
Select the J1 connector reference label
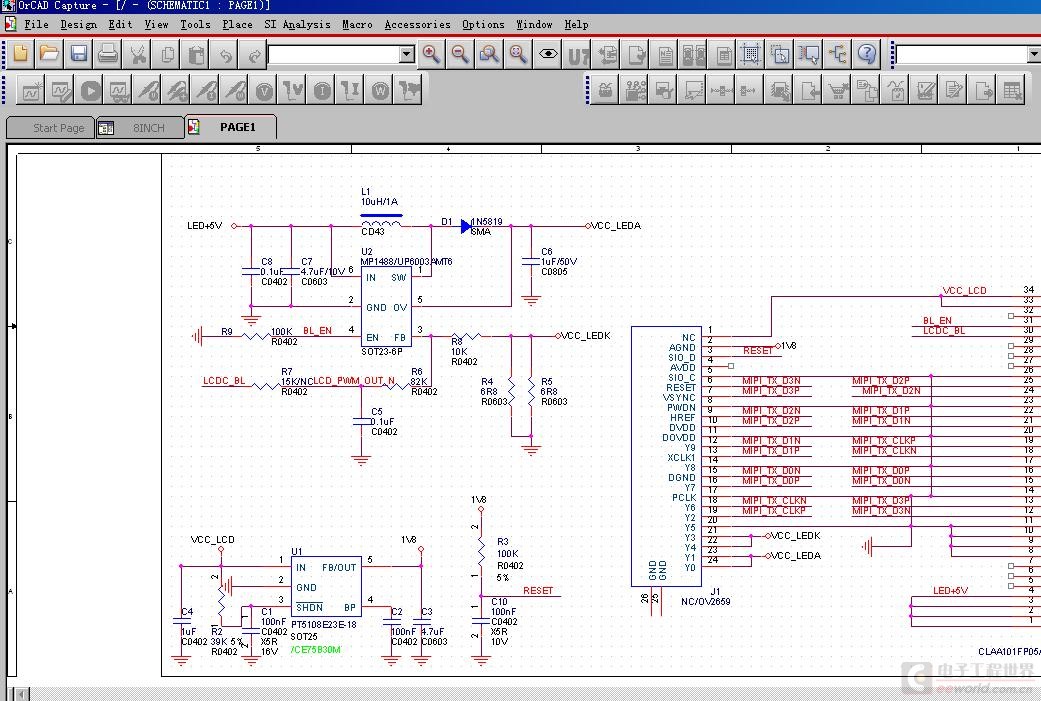pyautogui.click(x=715, y=591)
